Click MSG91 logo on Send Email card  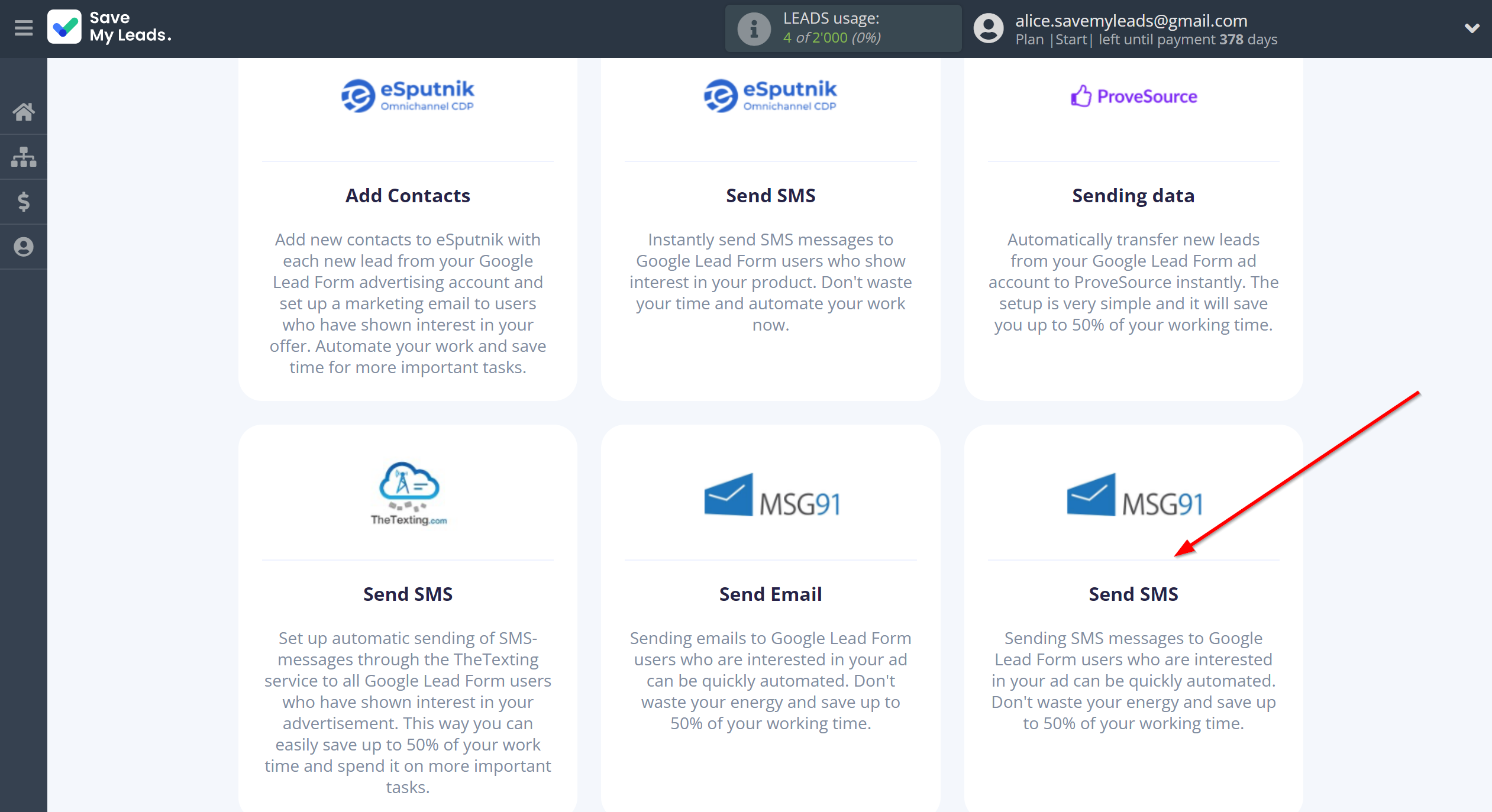pos(771,495)
